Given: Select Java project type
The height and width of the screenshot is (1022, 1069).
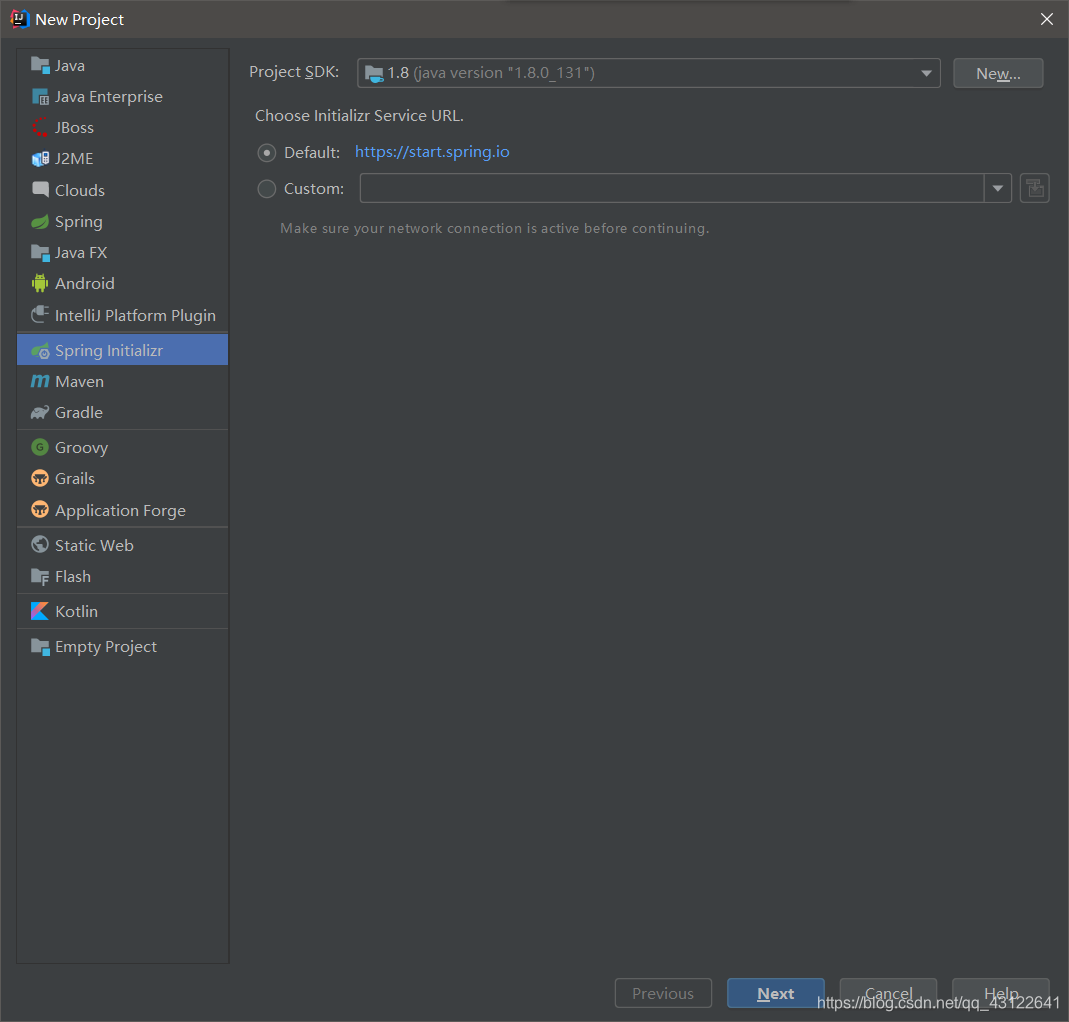Looking at the screenshot, I should coord(123,65).
